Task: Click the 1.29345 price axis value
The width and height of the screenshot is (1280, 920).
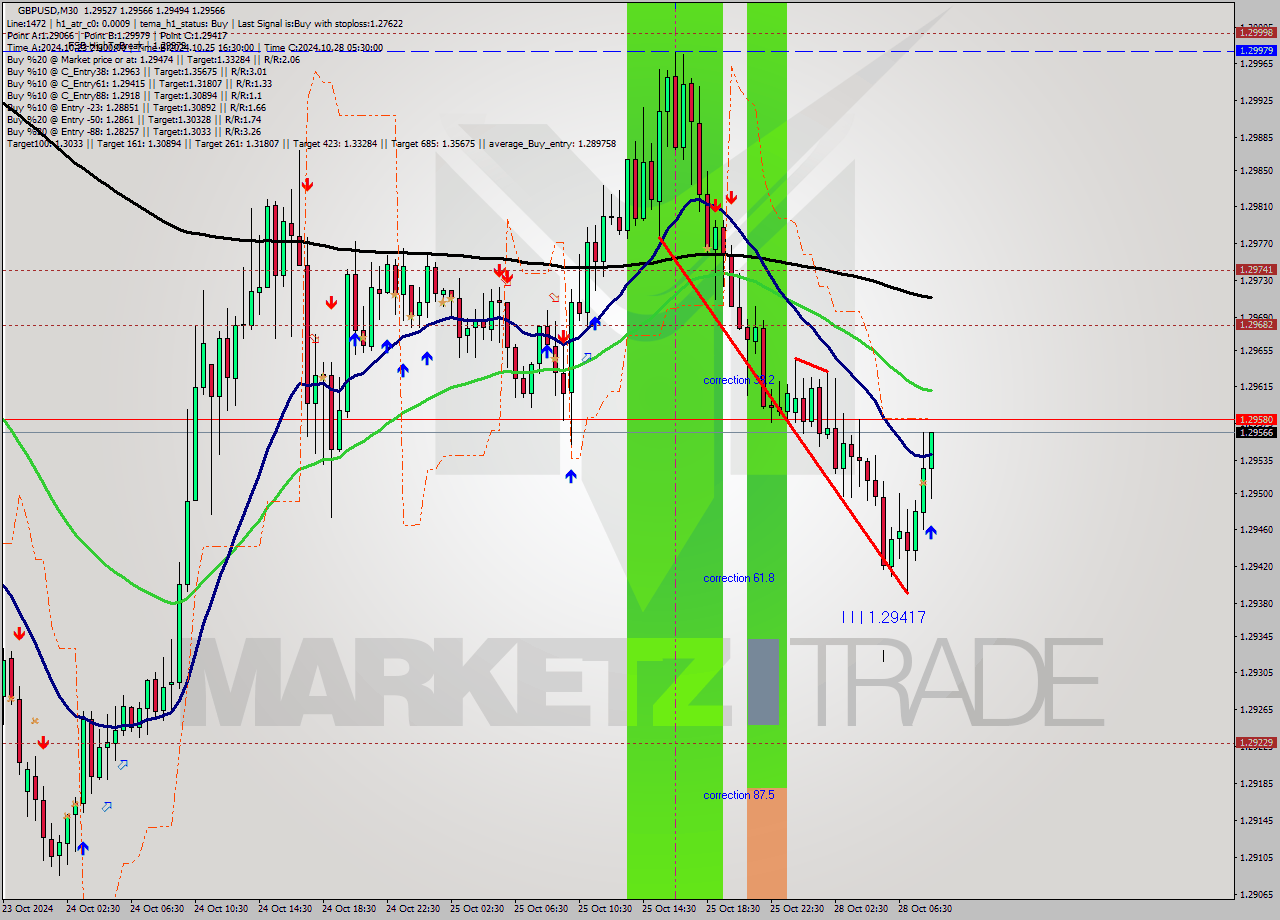Action: point(1257,637)
